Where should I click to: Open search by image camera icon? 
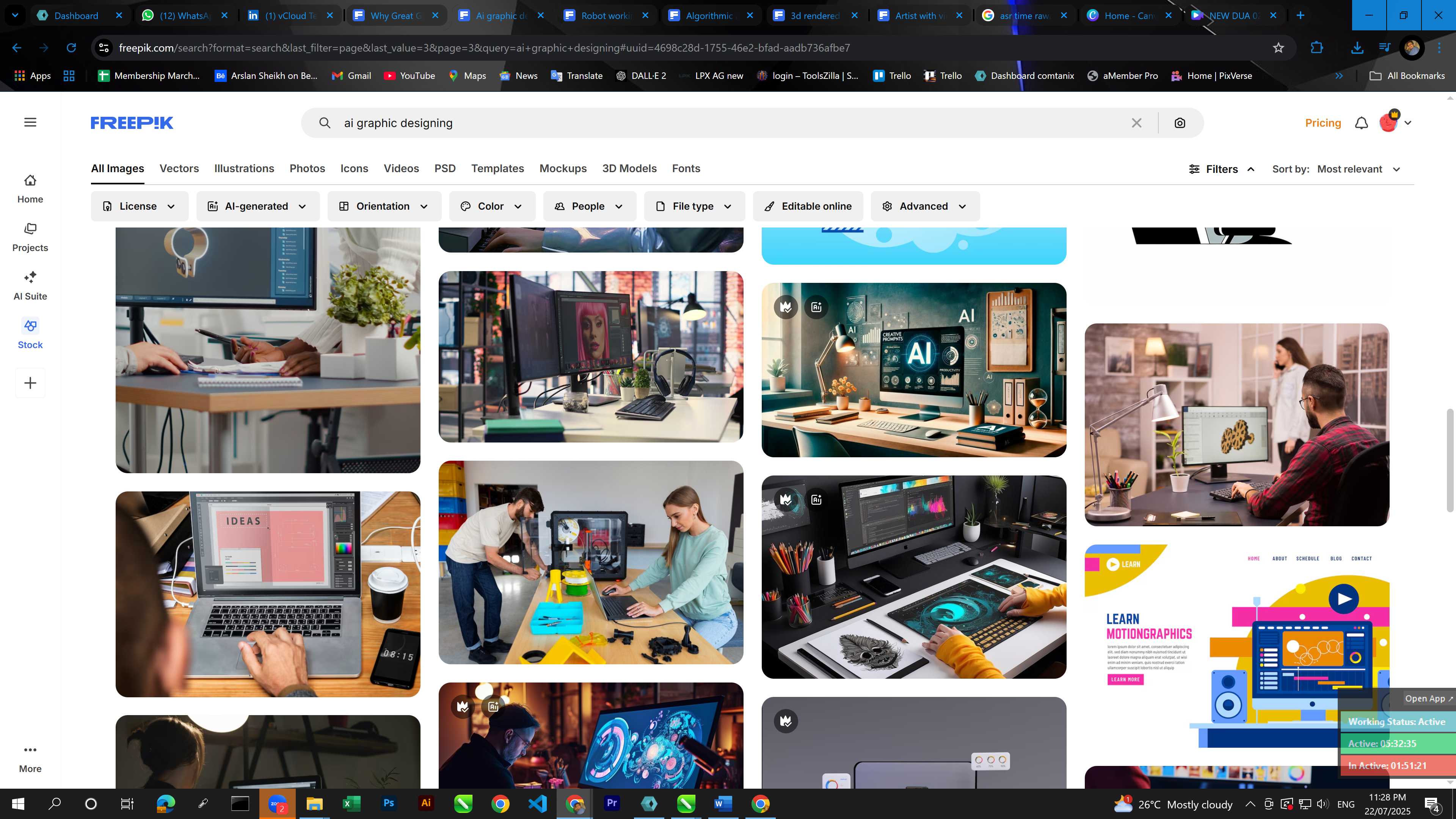tap(1180, 122)
